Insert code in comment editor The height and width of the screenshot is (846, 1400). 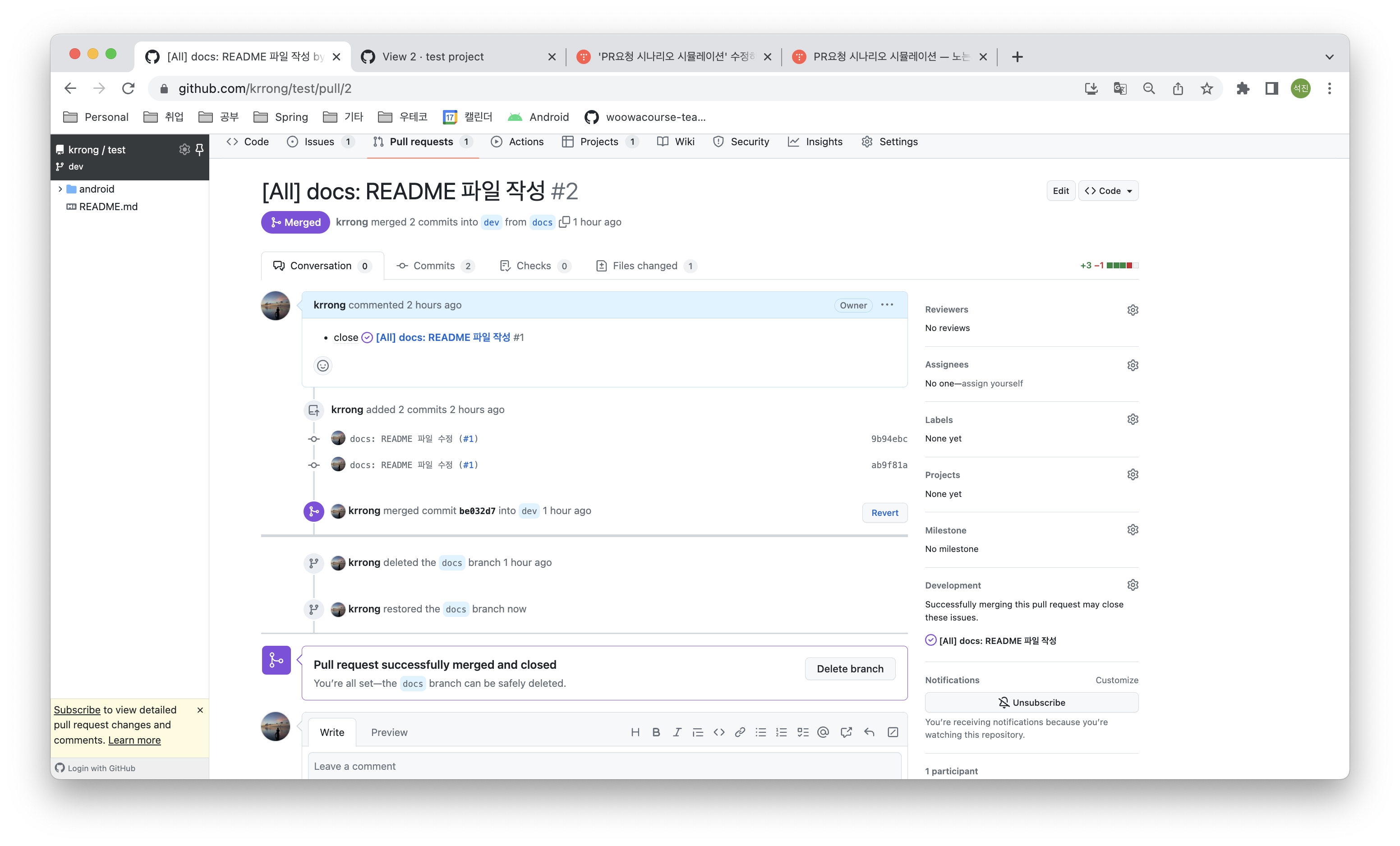tap(719, 732)
